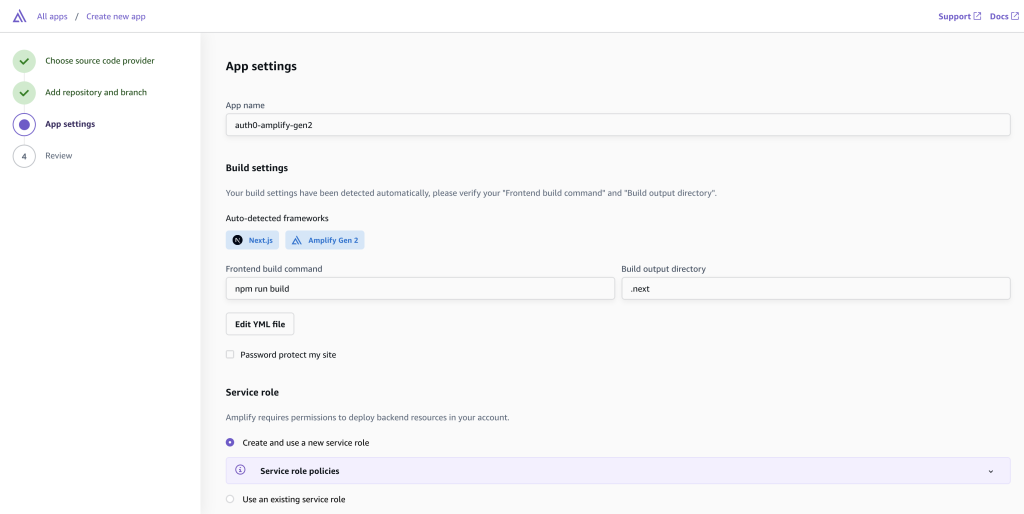Screen dimensions: 1024x514
Task: Focus the Frontend build command field
Action: [x=420, y=289]
